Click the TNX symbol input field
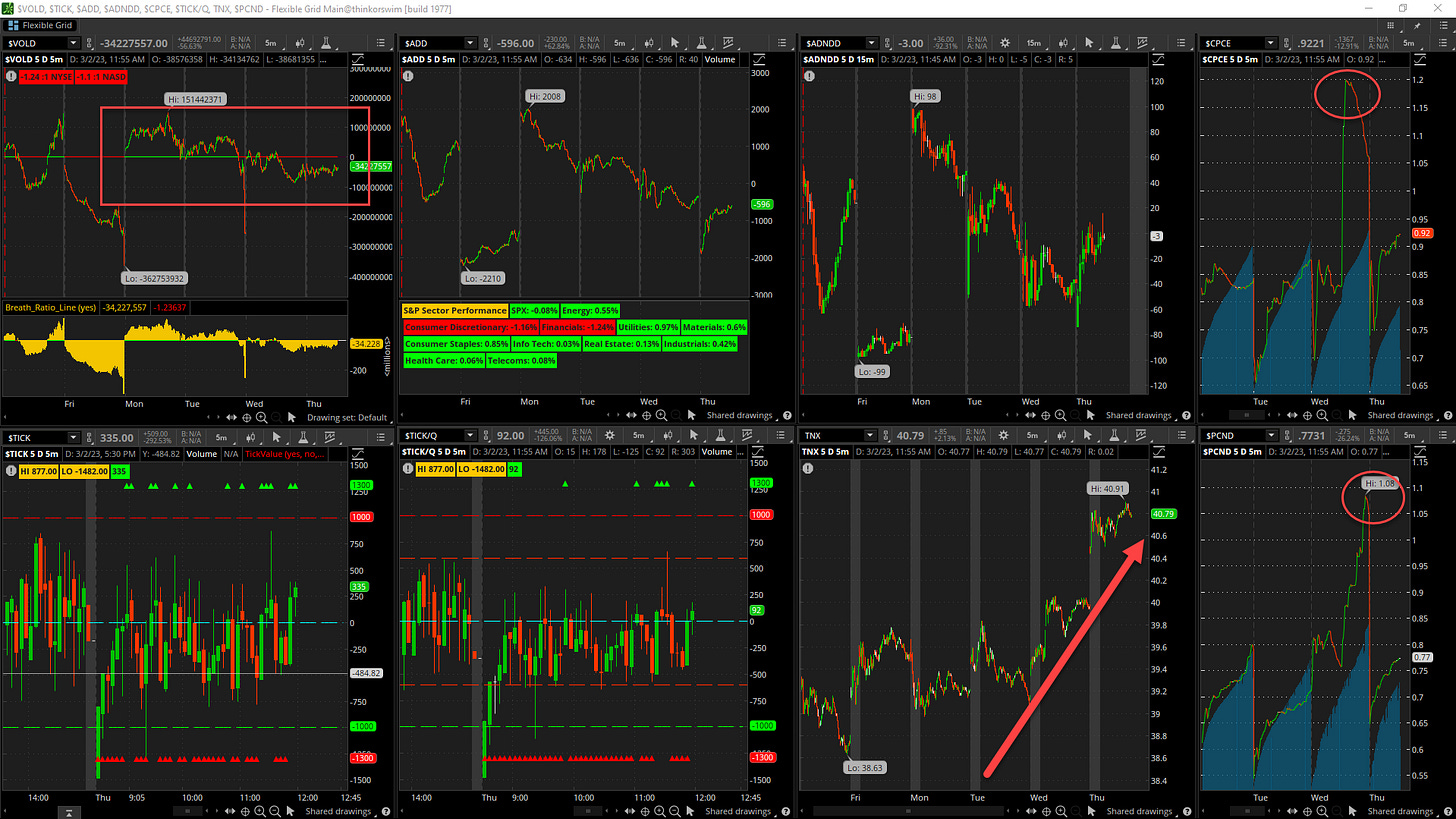 point(830,437)
